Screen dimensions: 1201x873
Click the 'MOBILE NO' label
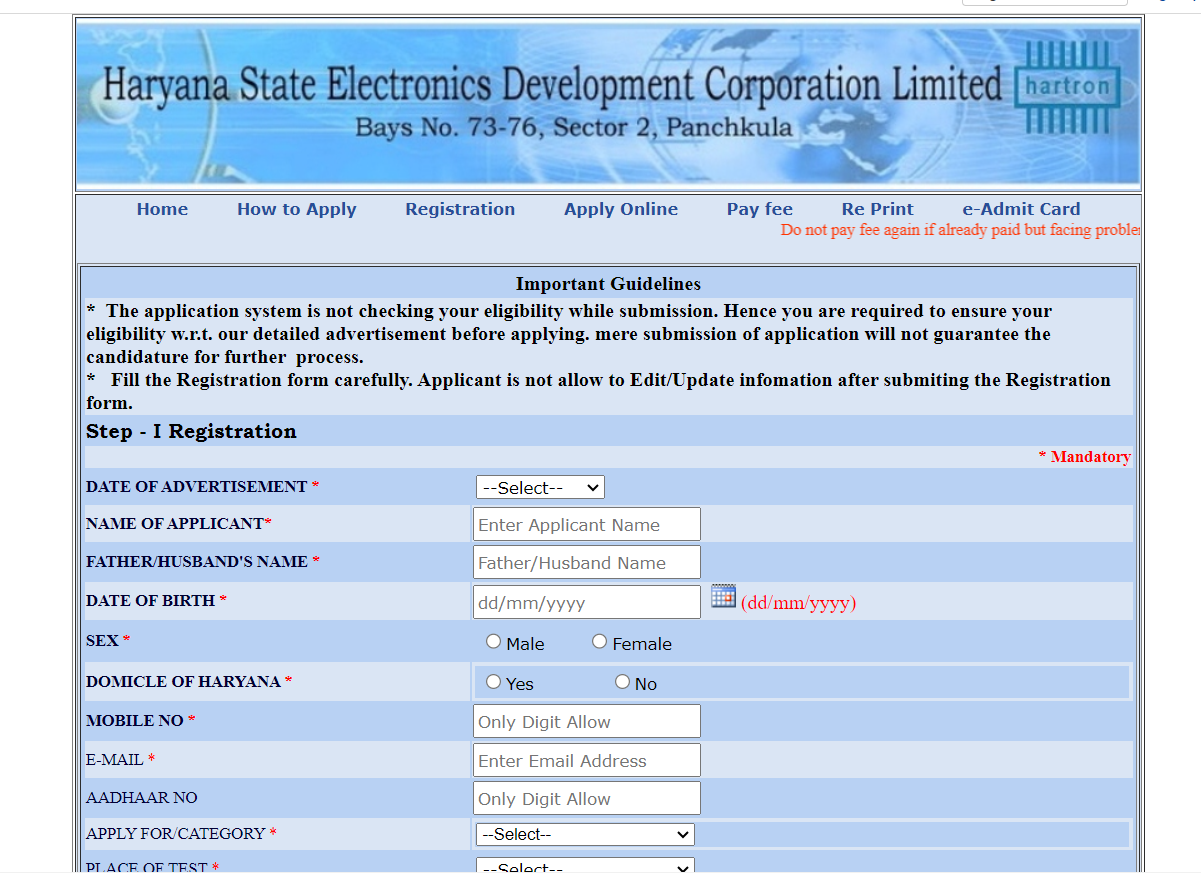(x=135, y=721)
